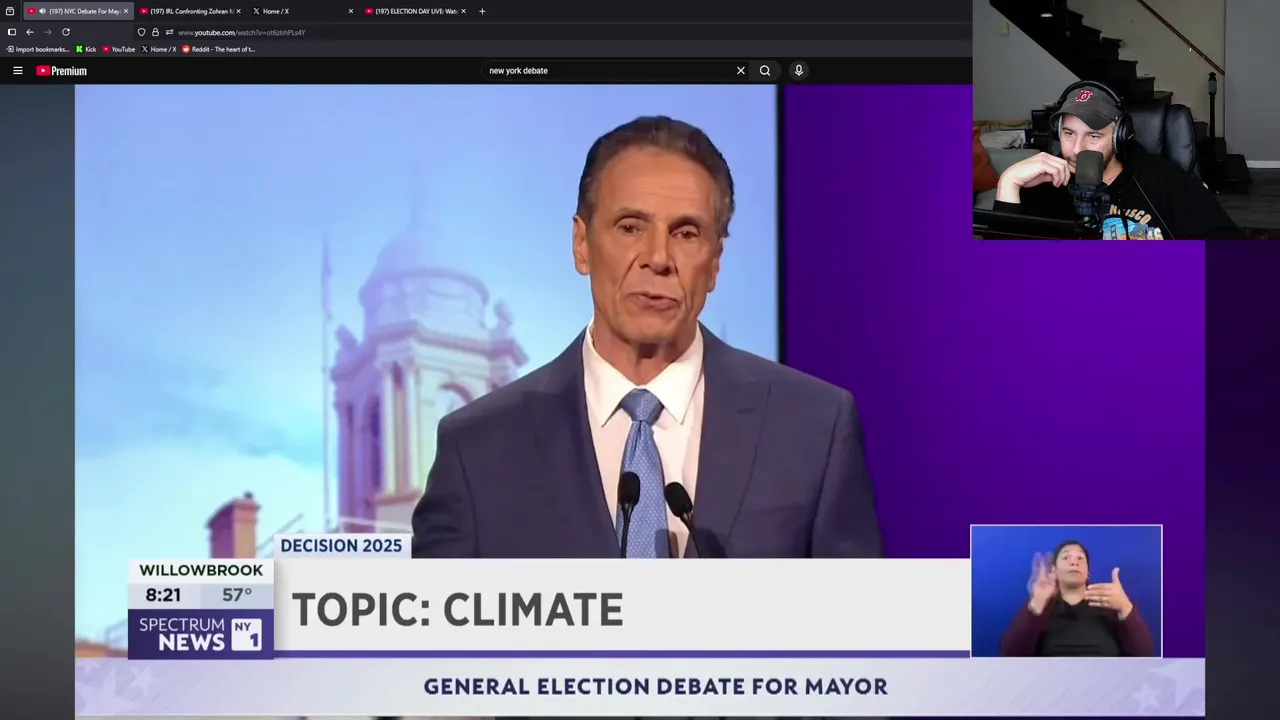Click the 'TOPIC: CLIMATE' text
The image size is (1280, 720).
point(457,610)
